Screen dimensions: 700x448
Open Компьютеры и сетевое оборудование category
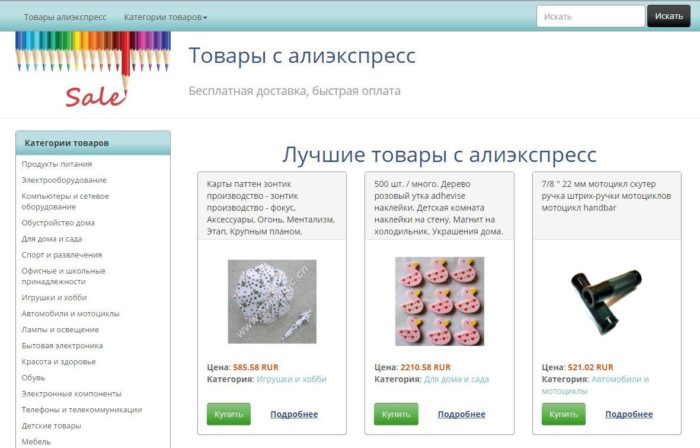click(65, 201)
